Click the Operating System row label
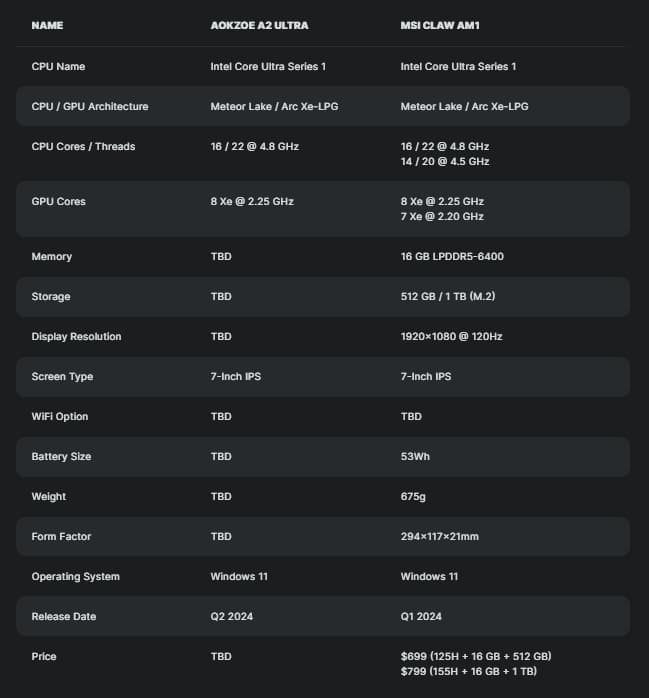 75,576
